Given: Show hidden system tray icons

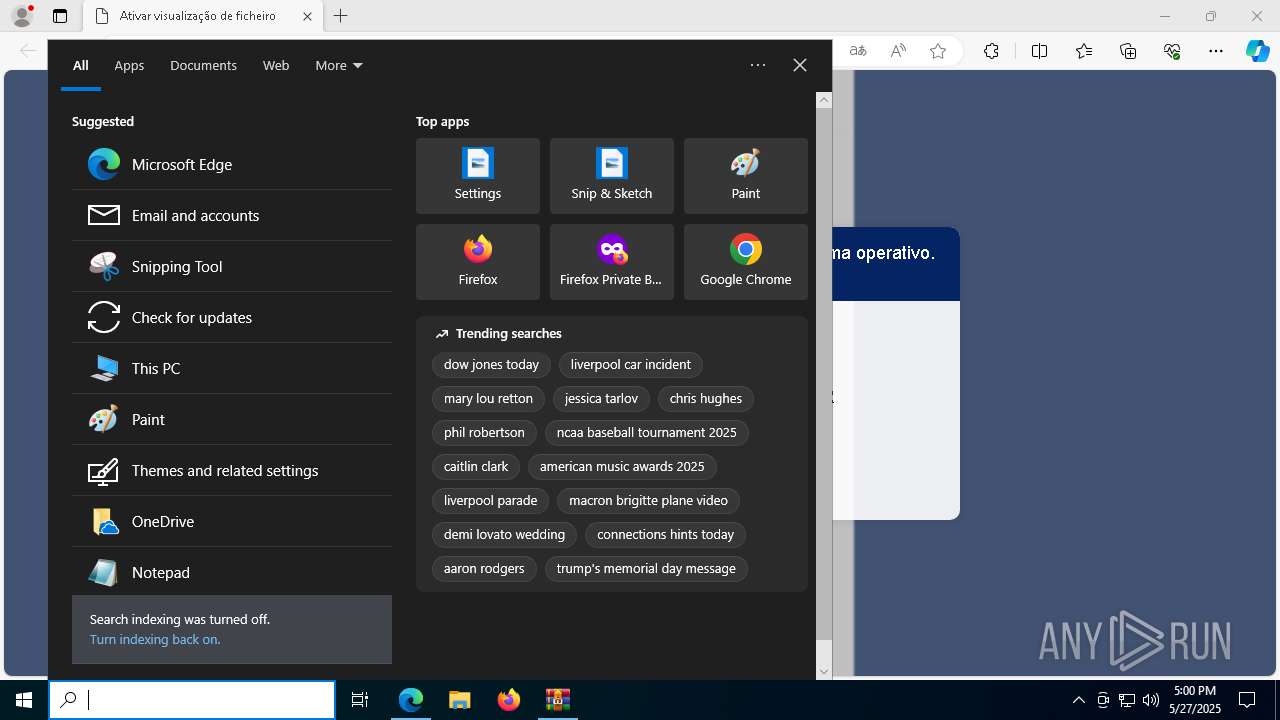Looking at the screenshot, I should pos(1078,700).
